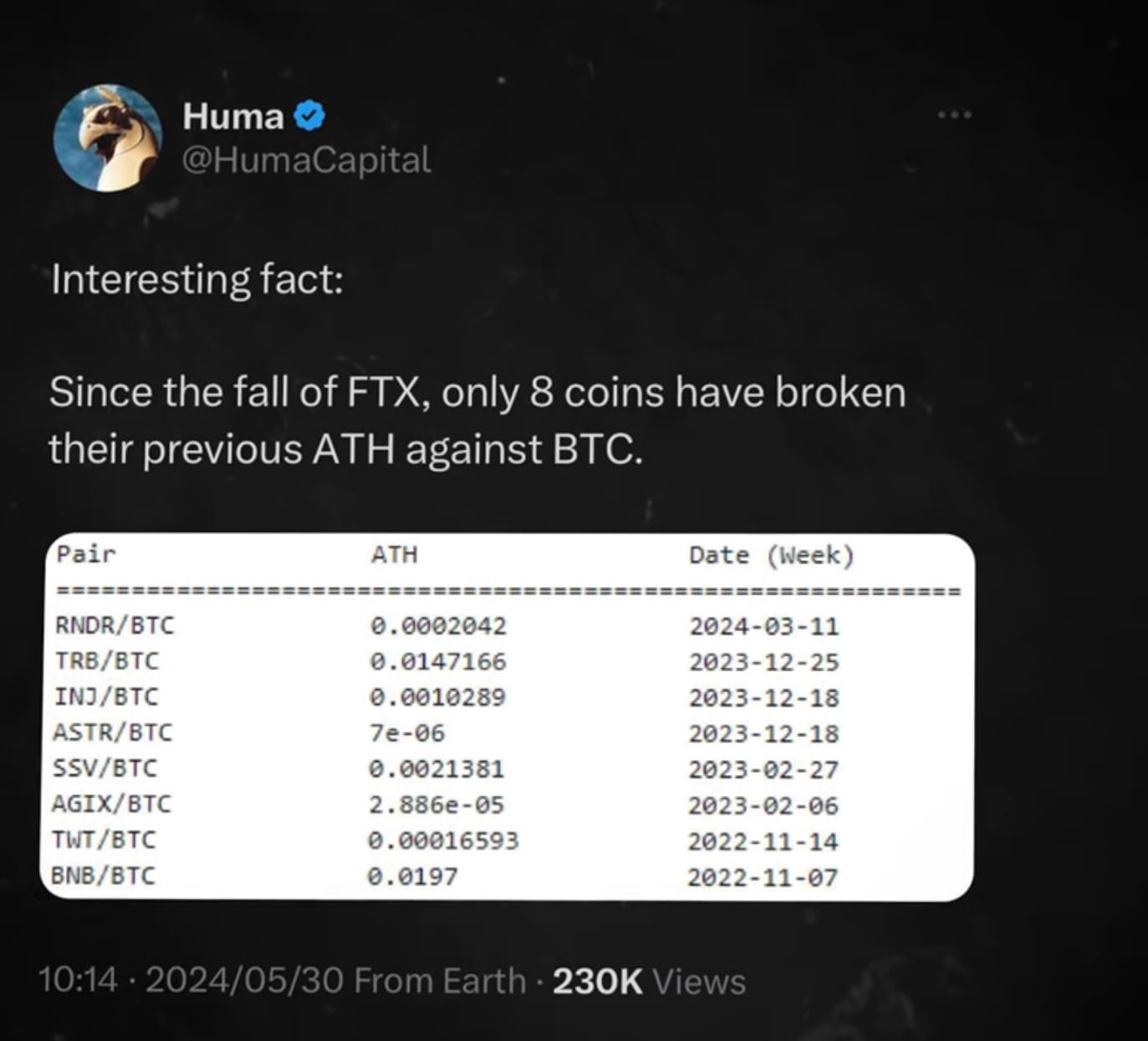Click the 10:14 post timestamp
Screen dimensions: 1148x1041
79,981
